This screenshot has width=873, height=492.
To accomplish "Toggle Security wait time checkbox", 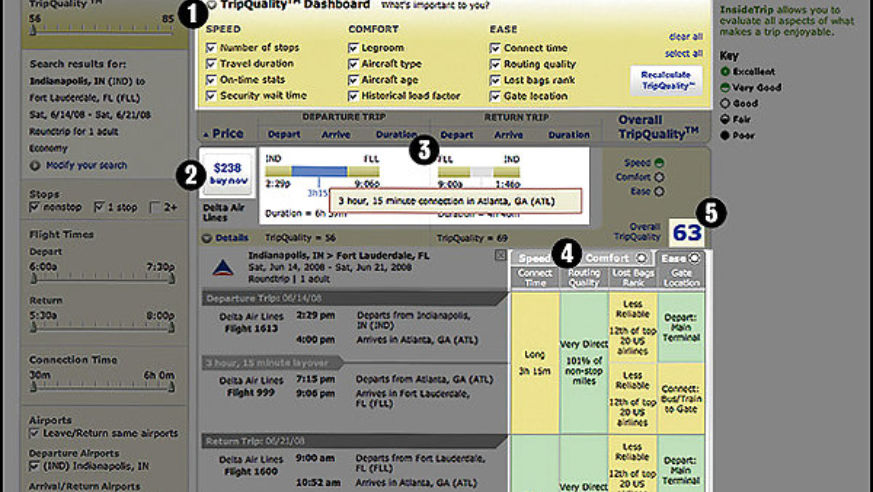I will [x=211, y=96].
